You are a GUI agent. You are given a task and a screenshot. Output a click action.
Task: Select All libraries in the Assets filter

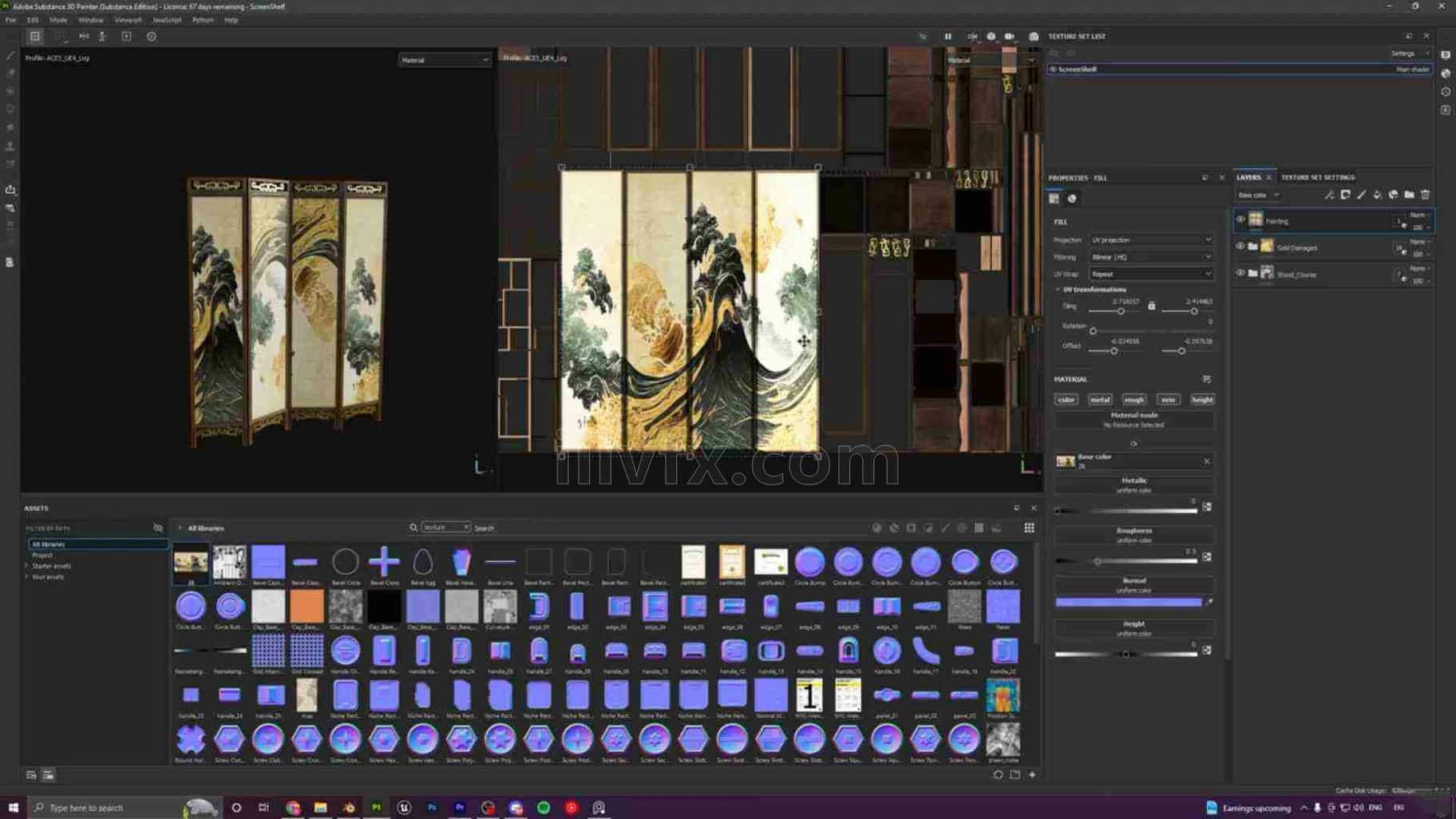coord(98,544)
